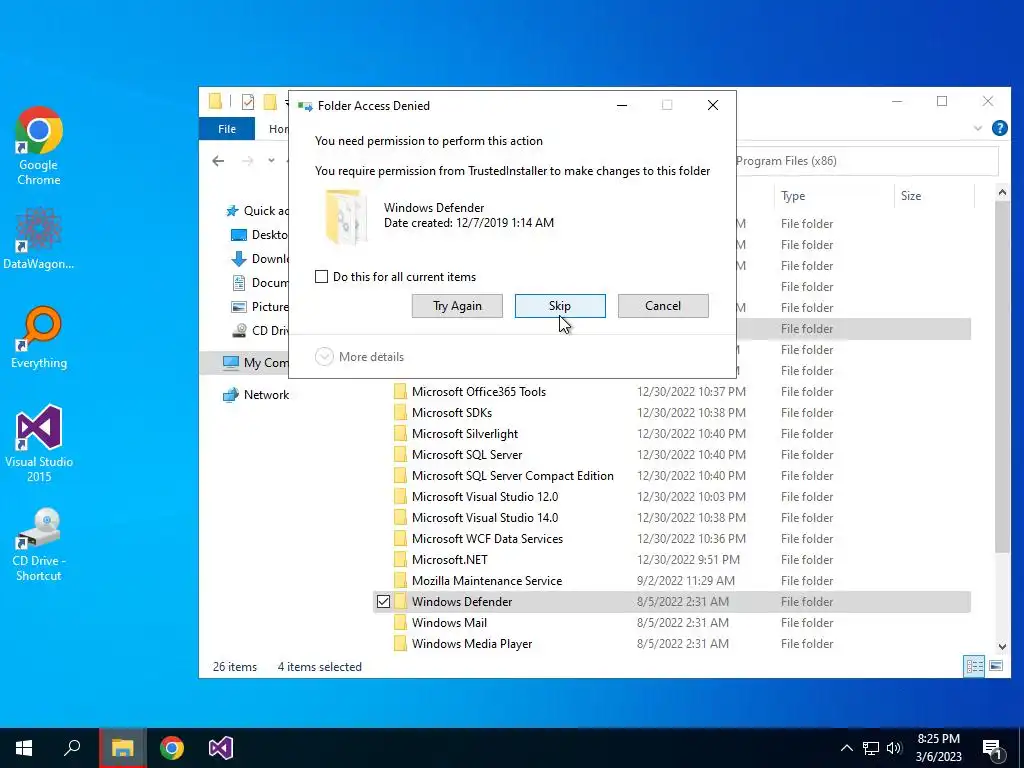Click the Skip button

click(x=560, y=306)
